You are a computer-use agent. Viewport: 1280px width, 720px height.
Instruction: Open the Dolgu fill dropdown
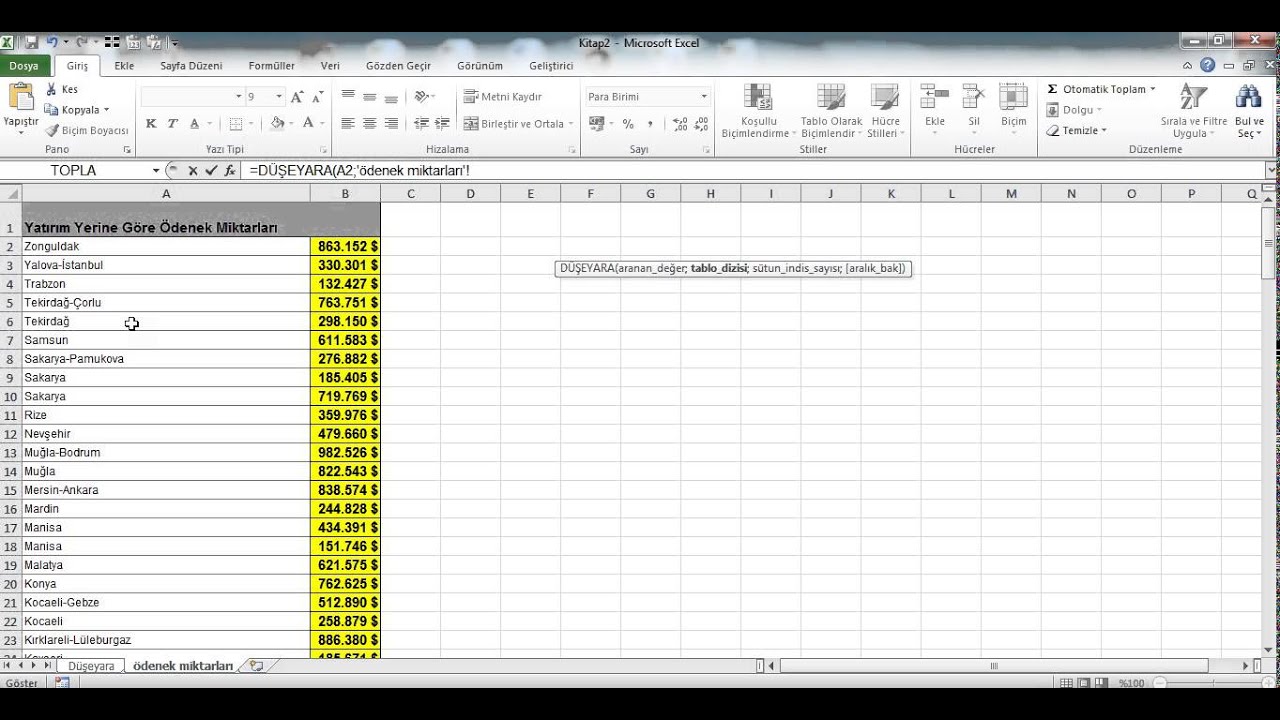pyautogui.click(x=1075, y=110)
